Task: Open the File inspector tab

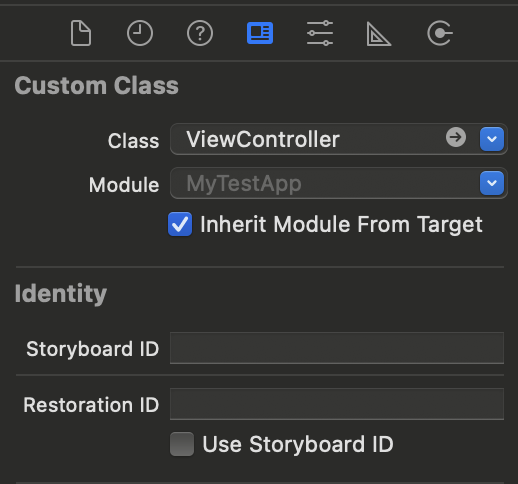Action: pyautogui.click(x=80, y=33)
